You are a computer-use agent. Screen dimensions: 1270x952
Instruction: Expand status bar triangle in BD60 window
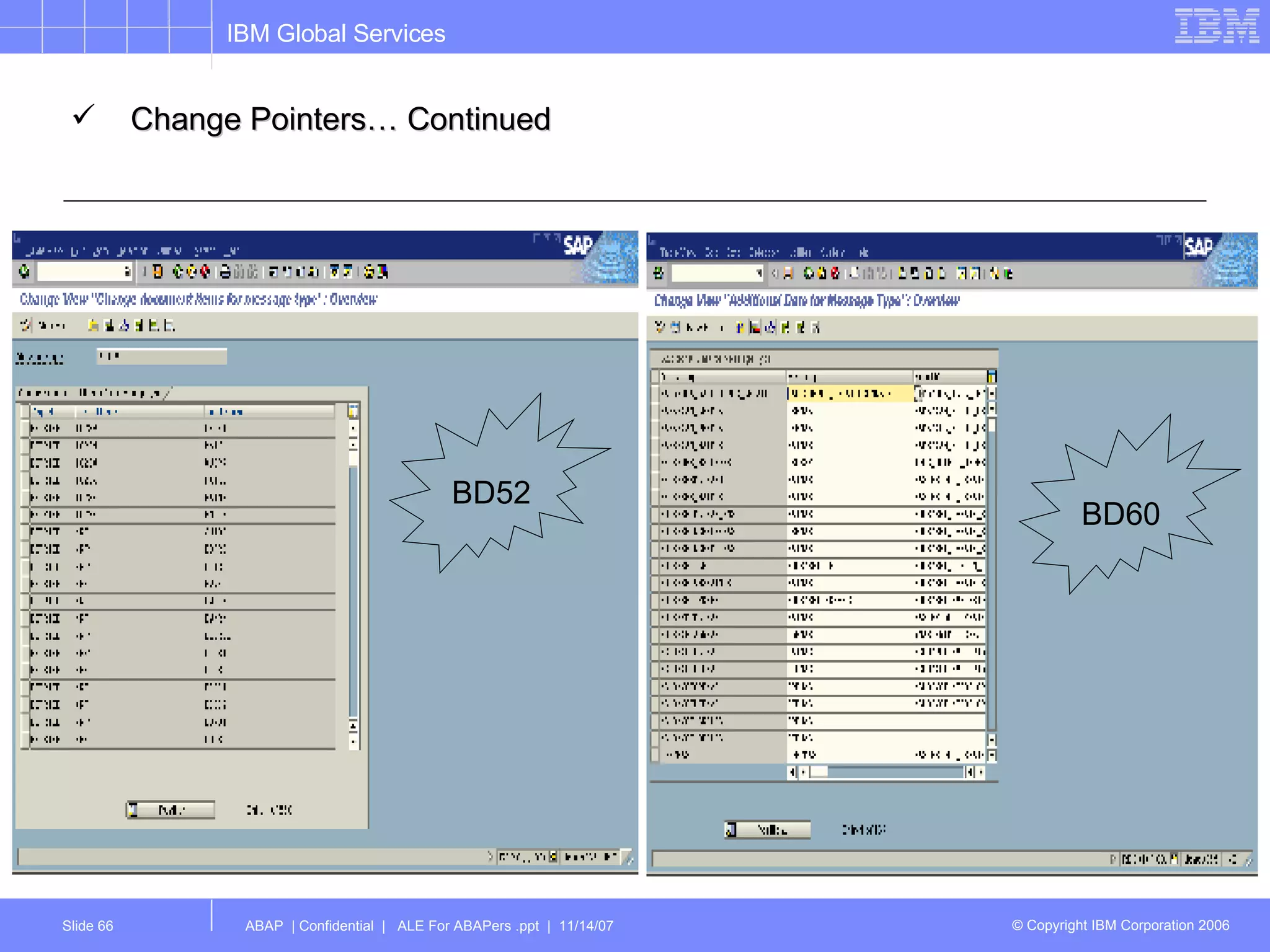click(1112, 859)
